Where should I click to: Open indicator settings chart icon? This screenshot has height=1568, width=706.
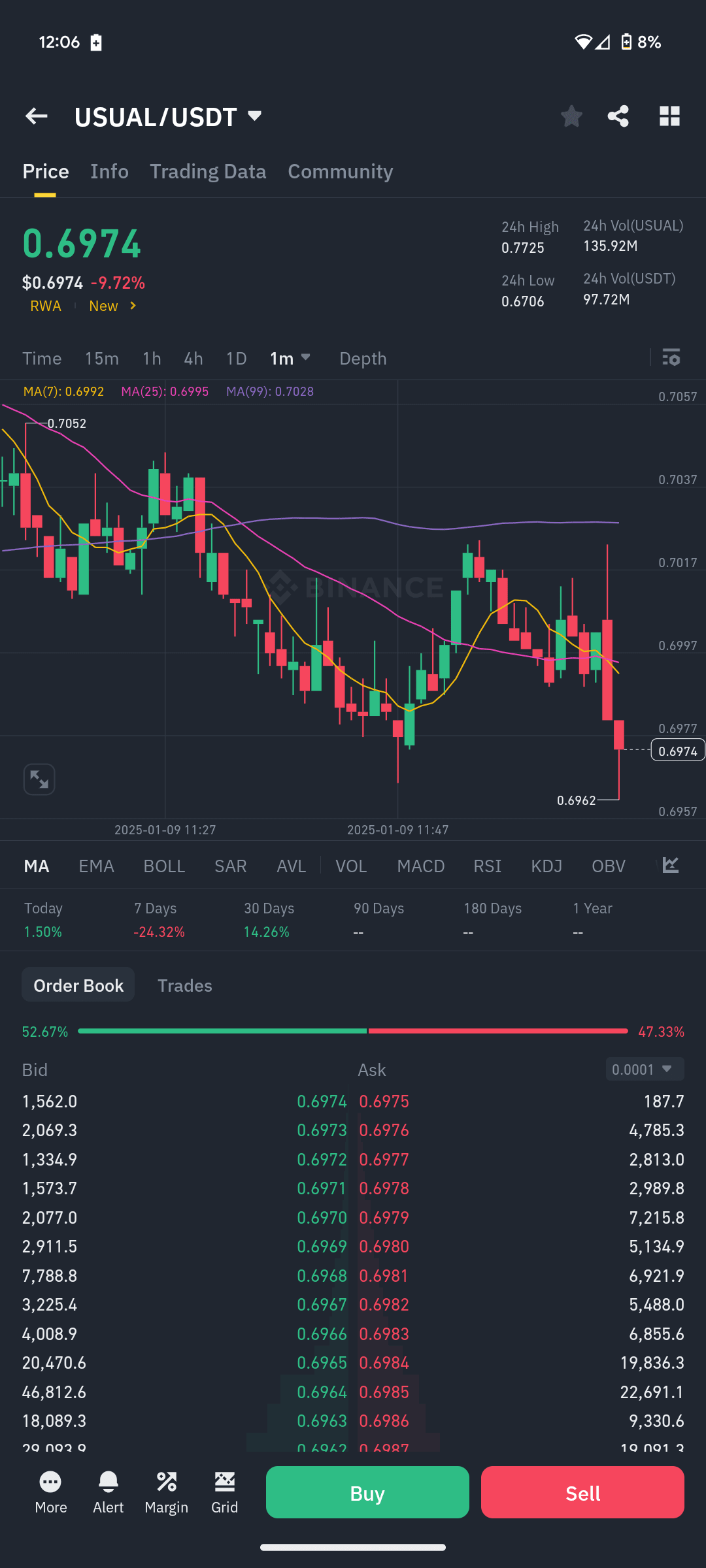point(671,865)
